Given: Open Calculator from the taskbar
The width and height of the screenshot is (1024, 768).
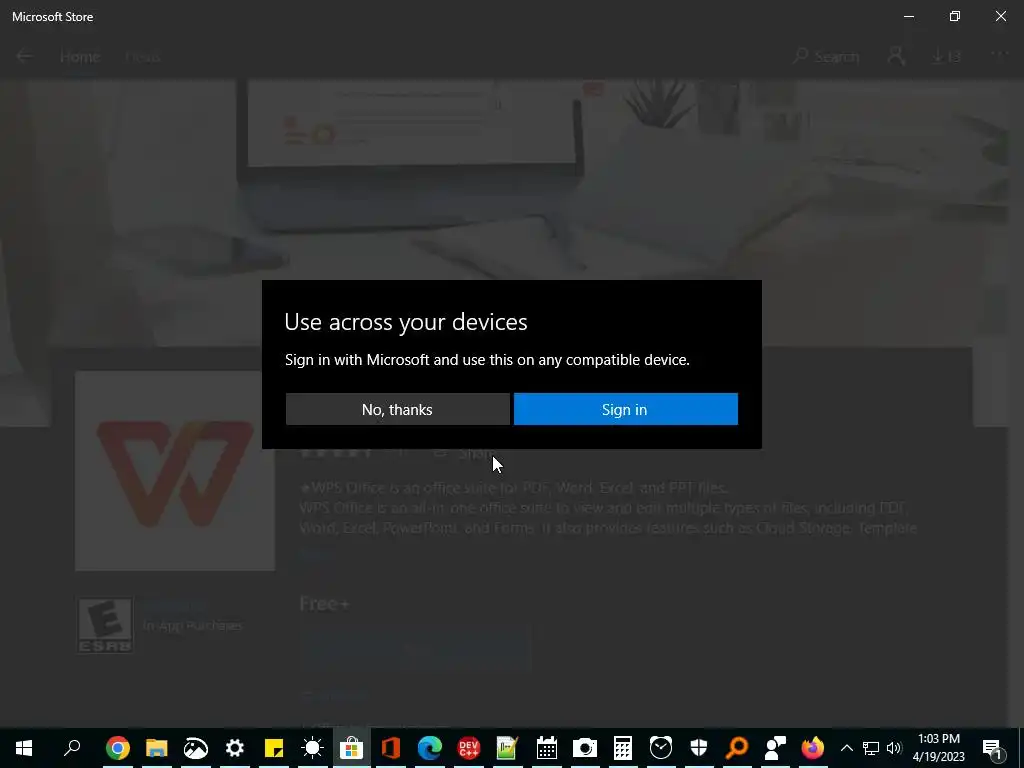Looking at the screenshot, I should click(x=623, y=748).
